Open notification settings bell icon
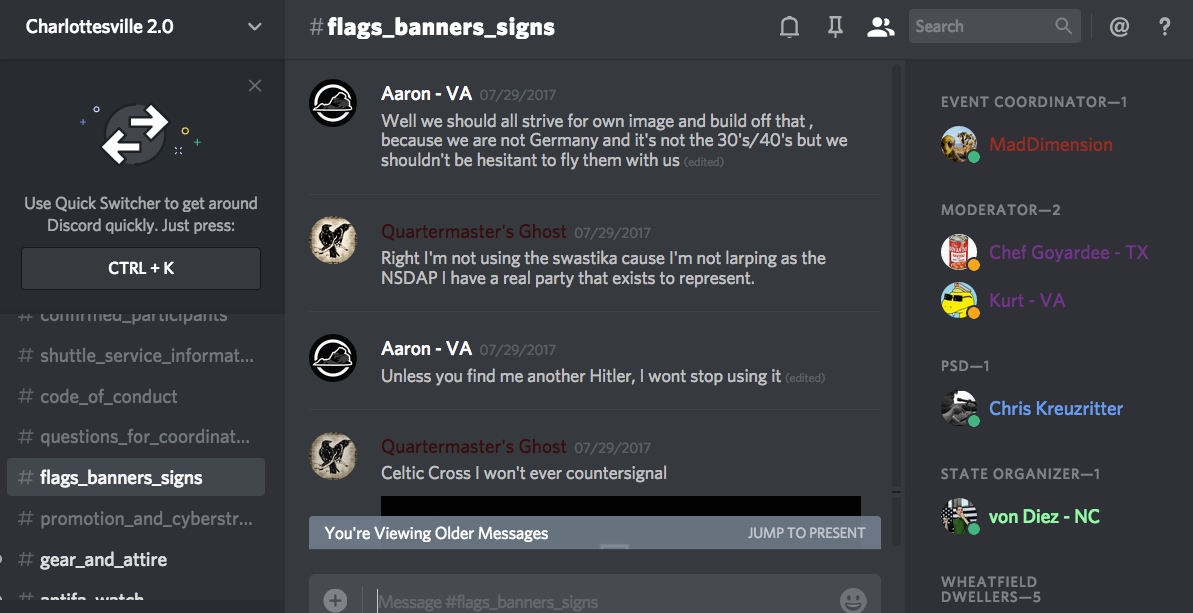The width and height of the screenshot is (1193, 613). click(789, 27)
